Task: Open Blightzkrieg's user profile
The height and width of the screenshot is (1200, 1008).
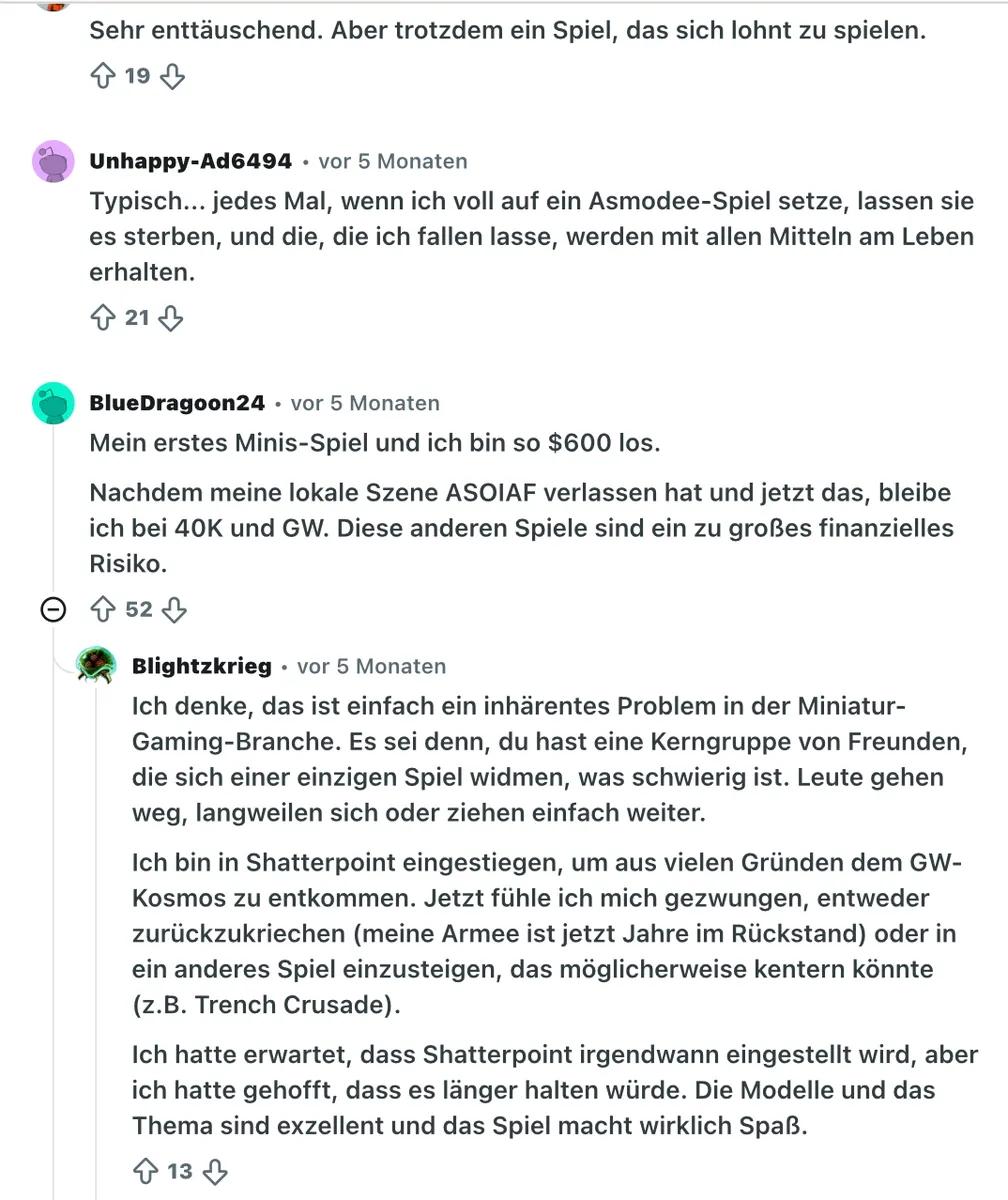Action: click(201, 666)
